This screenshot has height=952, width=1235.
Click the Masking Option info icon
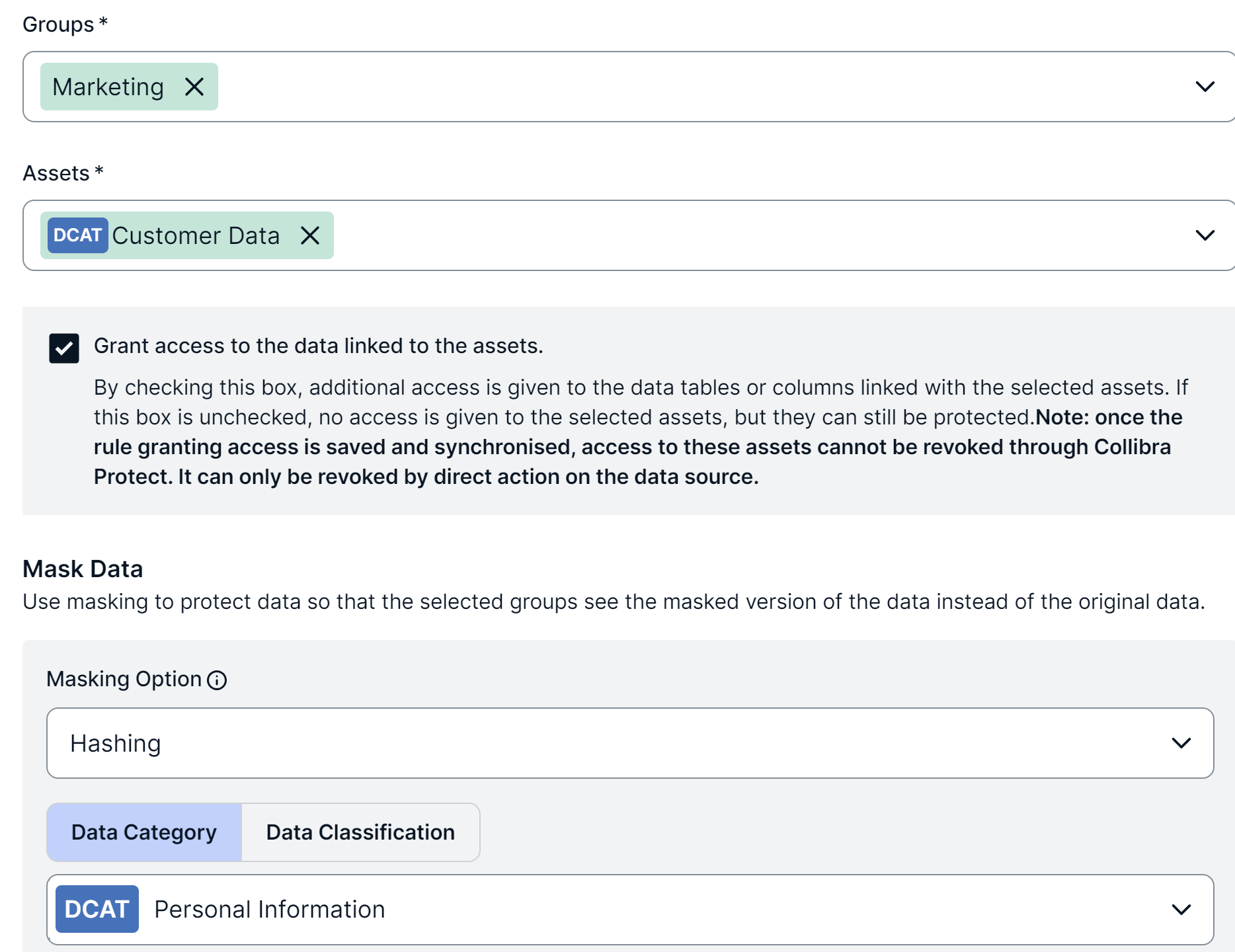pyautogui.click(x=217, y=680)
